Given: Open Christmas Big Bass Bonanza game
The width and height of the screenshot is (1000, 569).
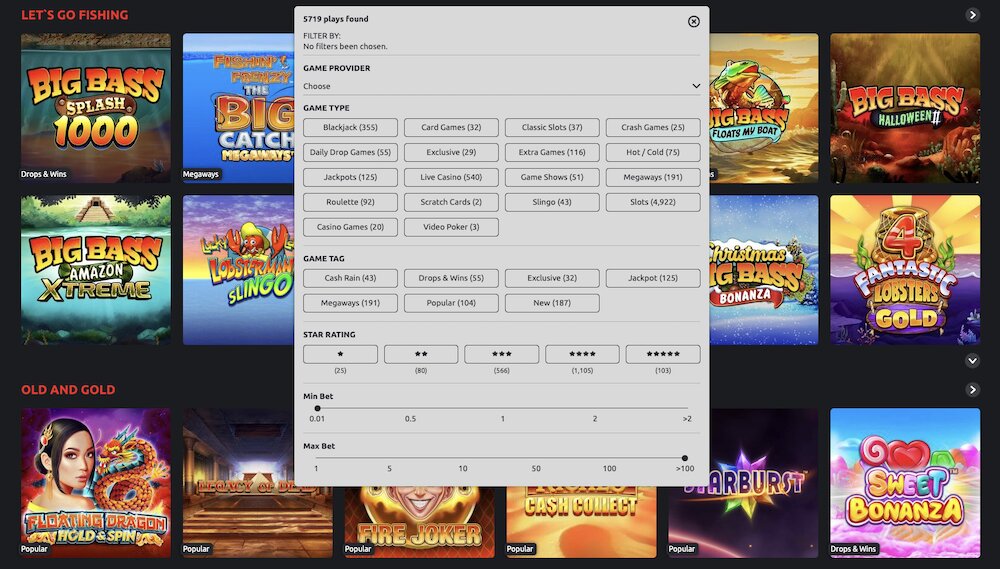Looking at the screenshot, I should tap(763, 270).
